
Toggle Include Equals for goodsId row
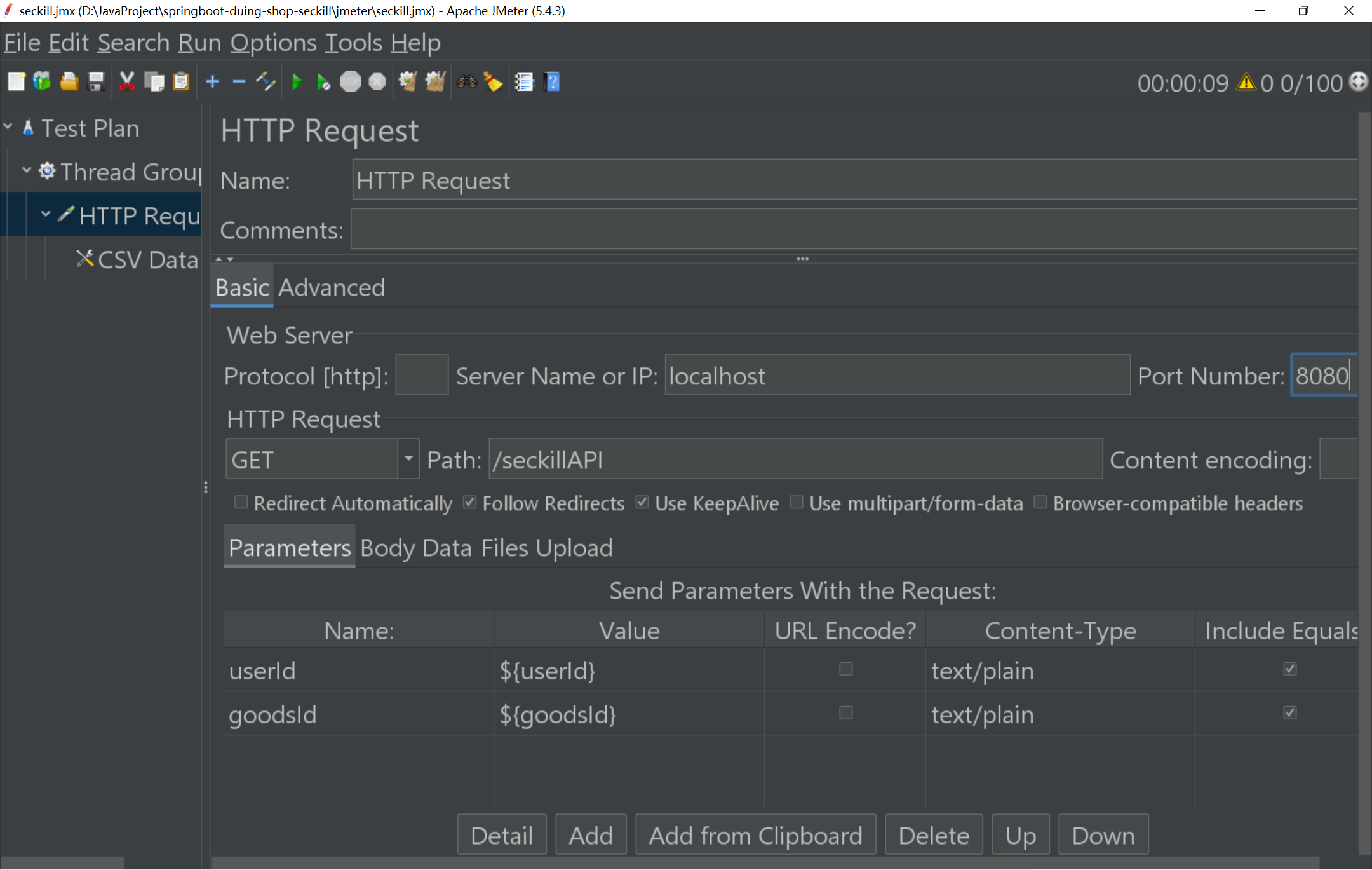click(x=1289, y=713)
